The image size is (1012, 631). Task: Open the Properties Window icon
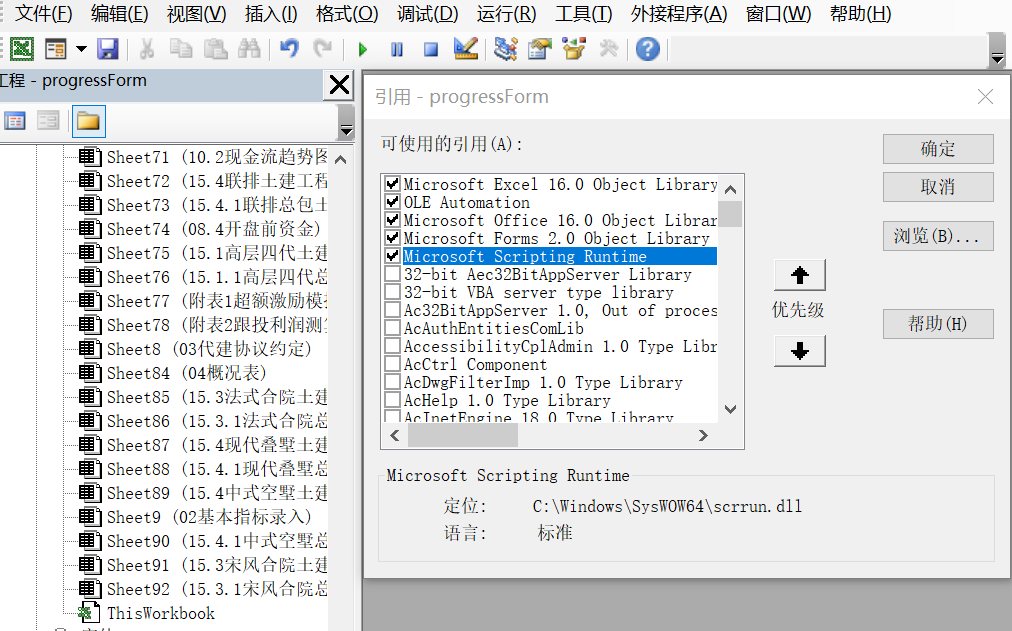[540, 49]
